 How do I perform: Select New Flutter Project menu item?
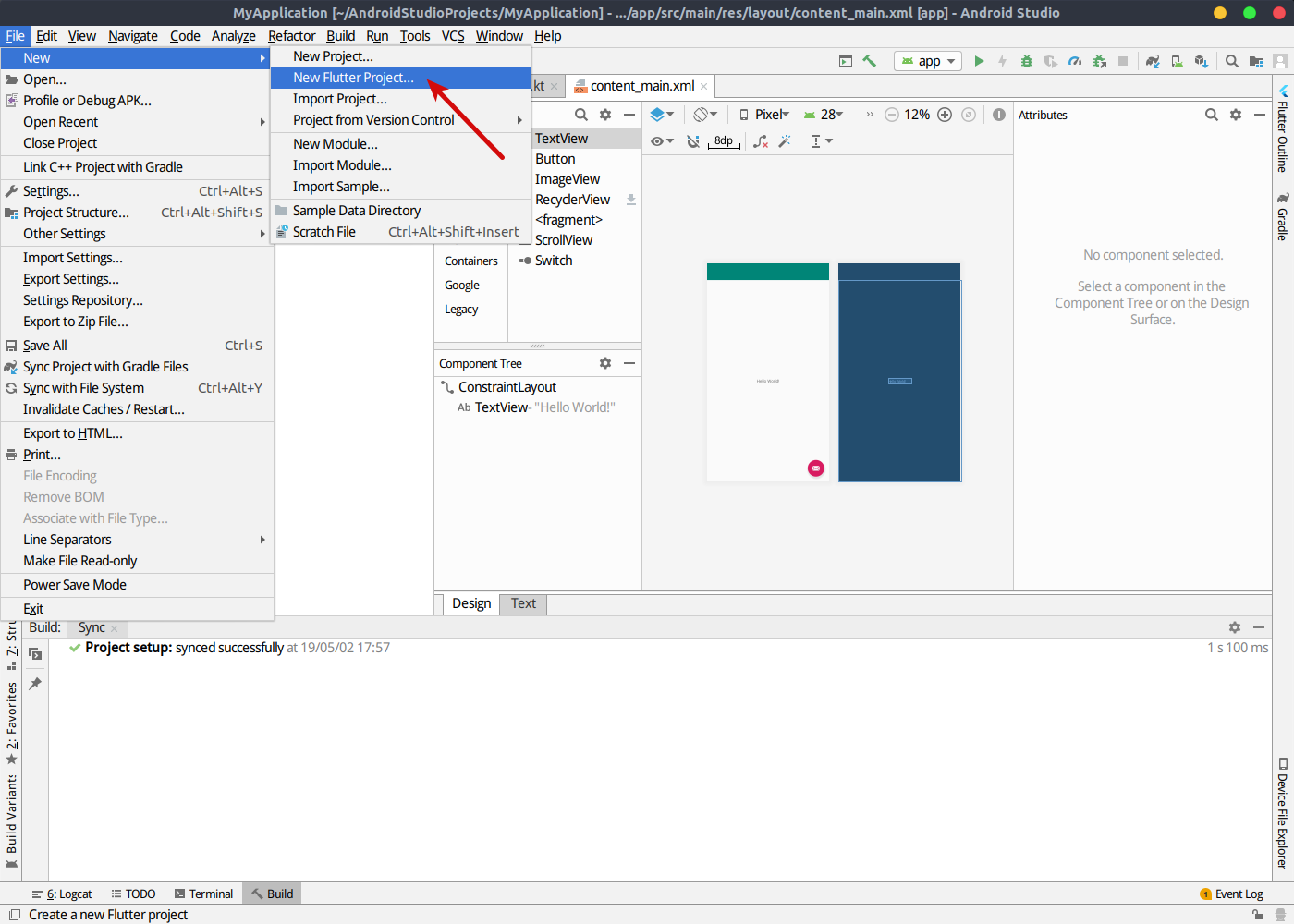[353, 78]
